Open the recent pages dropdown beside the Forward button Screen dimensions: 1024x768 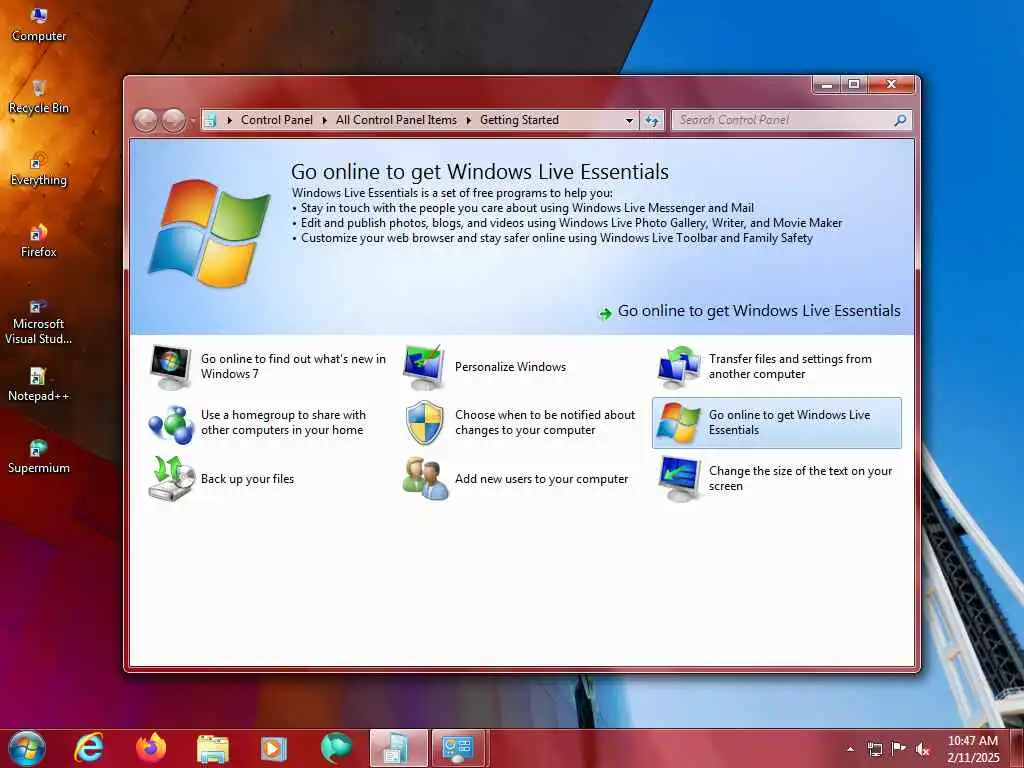[193, 121]
